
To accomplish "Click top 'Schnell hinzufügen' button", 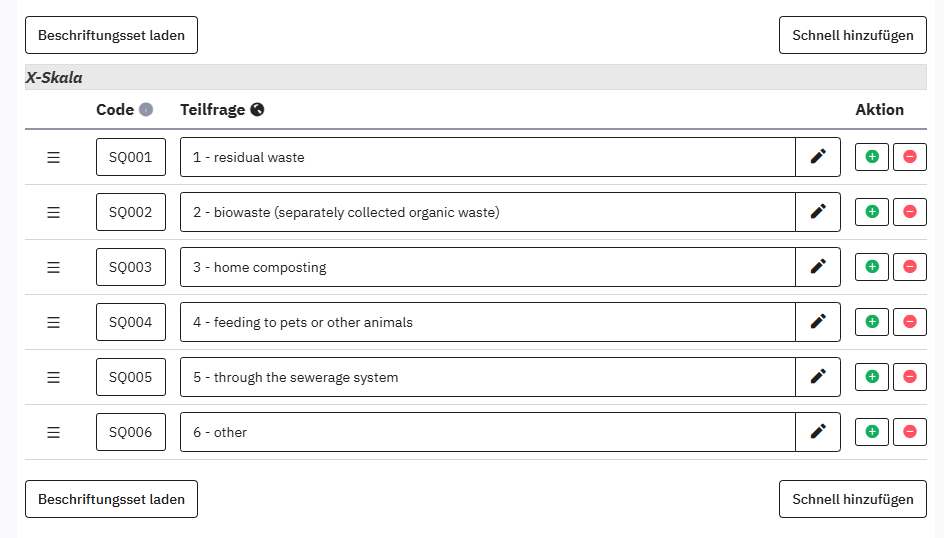I will [x=852, y=35].
